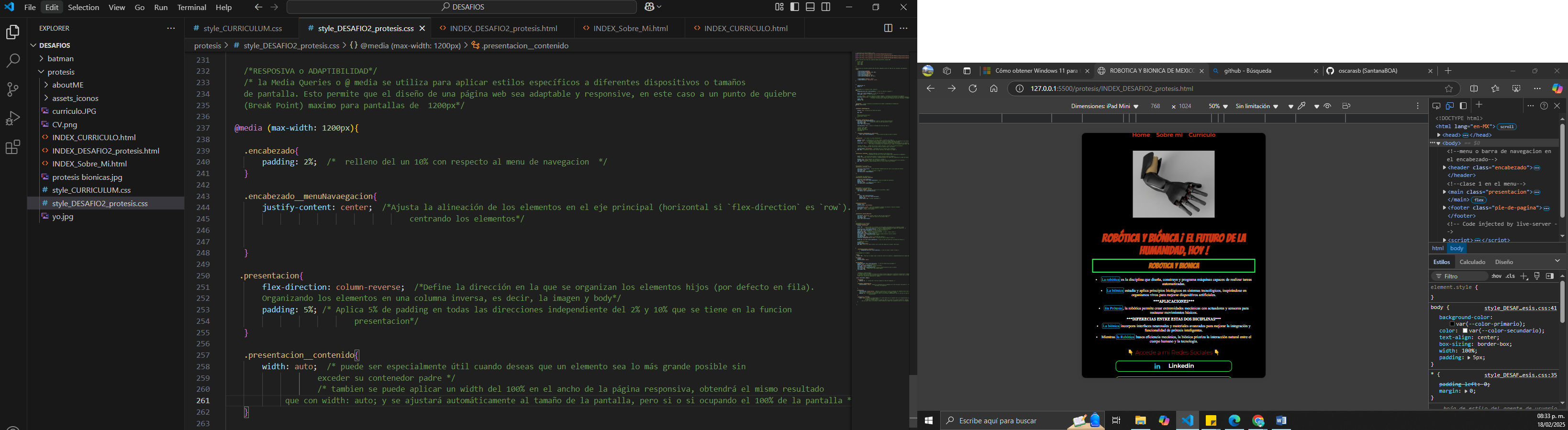
Task: Open the Sin limitación throttling dropdown
Action: tap(1257, 106)
